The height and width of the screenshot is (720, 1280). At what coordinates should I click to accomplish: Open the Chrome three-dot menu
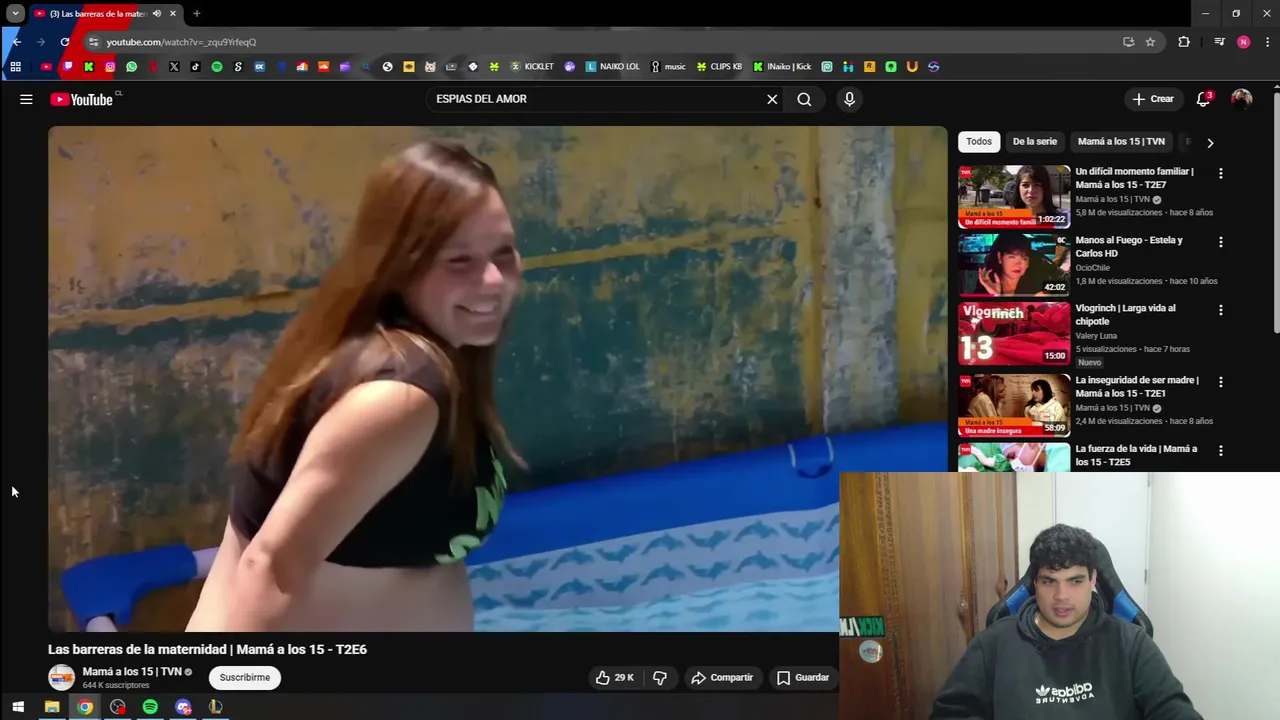(1268, 42)
